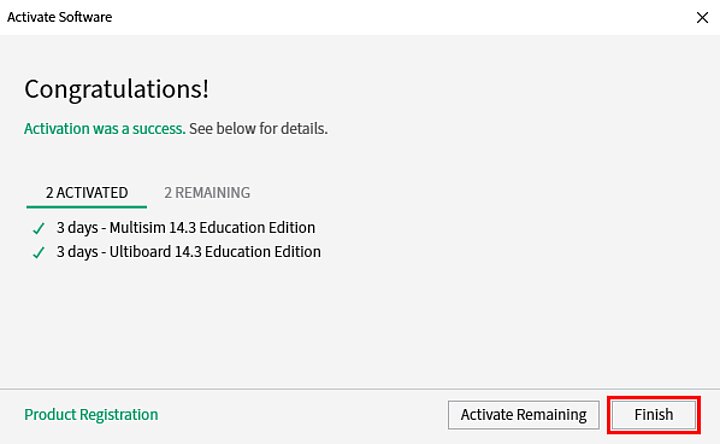Click the green underline below 2 ACTIVATED

point(87,207)
